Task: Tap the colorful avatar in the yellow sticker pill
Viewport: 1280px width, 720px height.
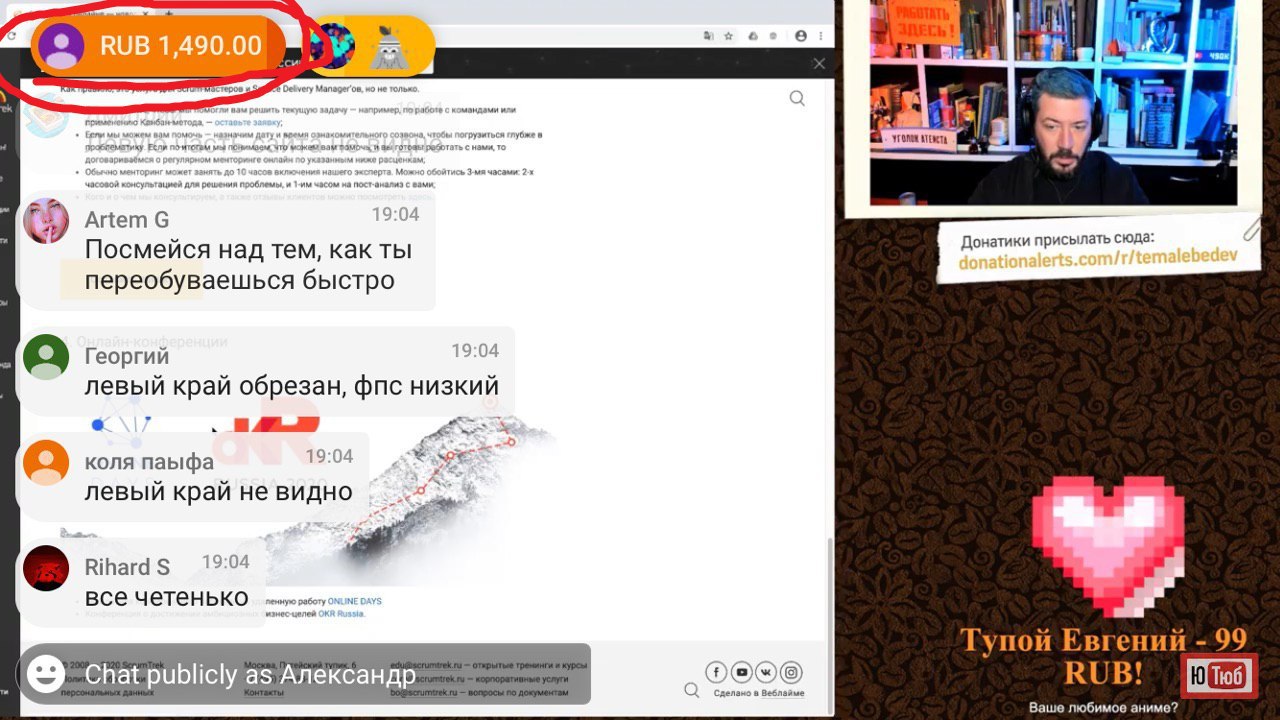Action: (x=332, y=46)
